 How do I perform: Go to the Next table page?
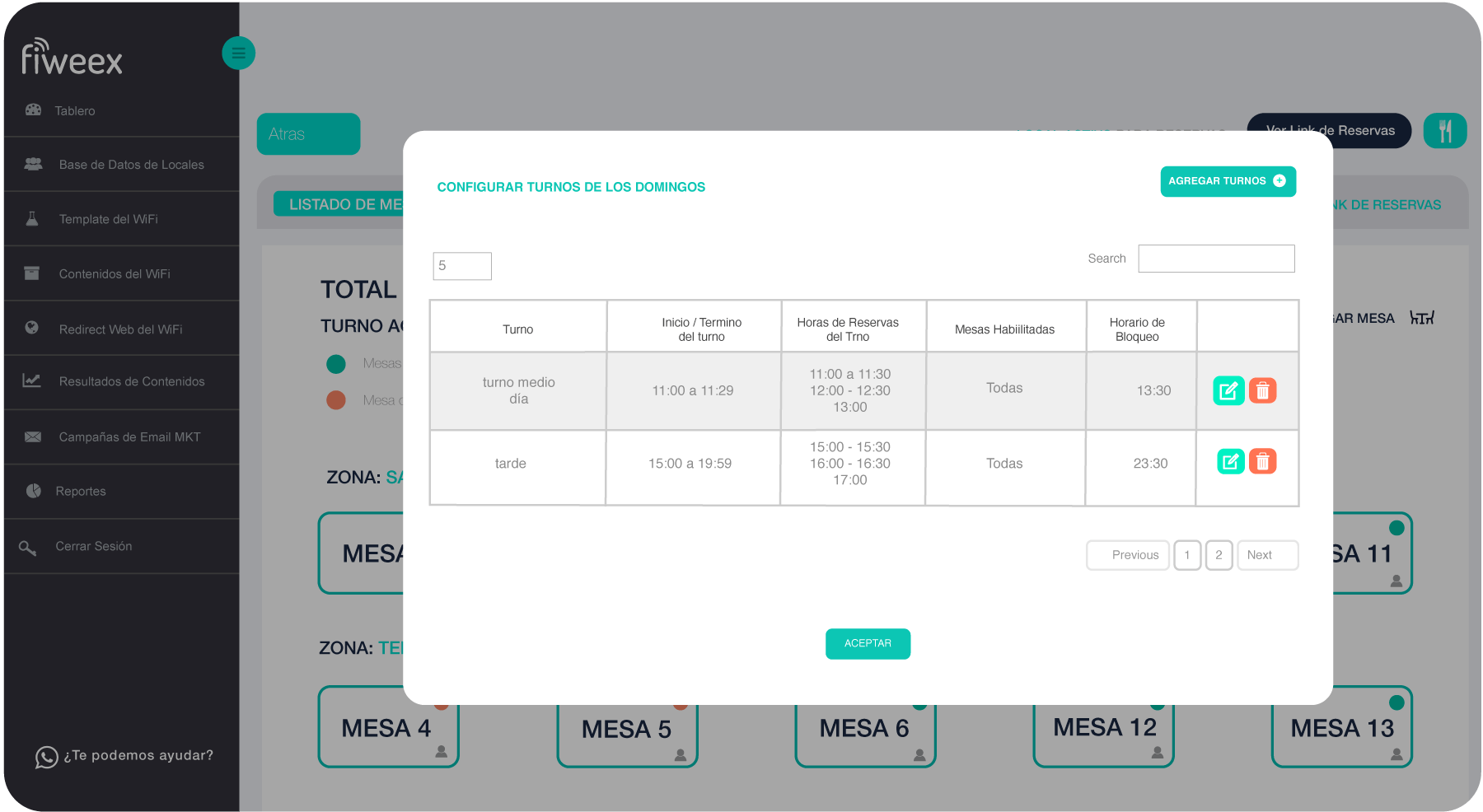coord(1266,555)
